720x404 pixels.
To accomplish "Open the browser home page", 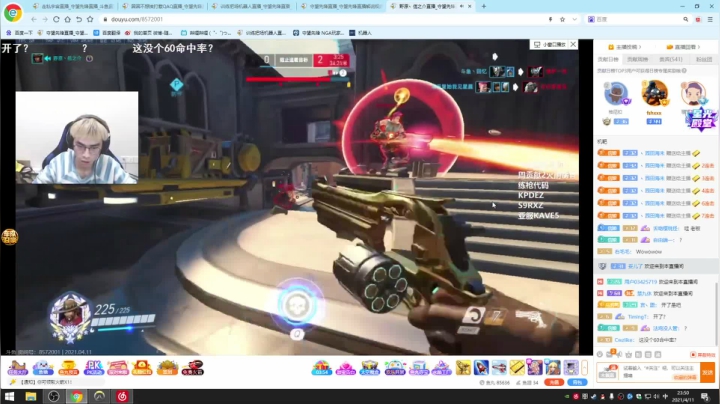I will pyautogui.click(x=68, y=19).
